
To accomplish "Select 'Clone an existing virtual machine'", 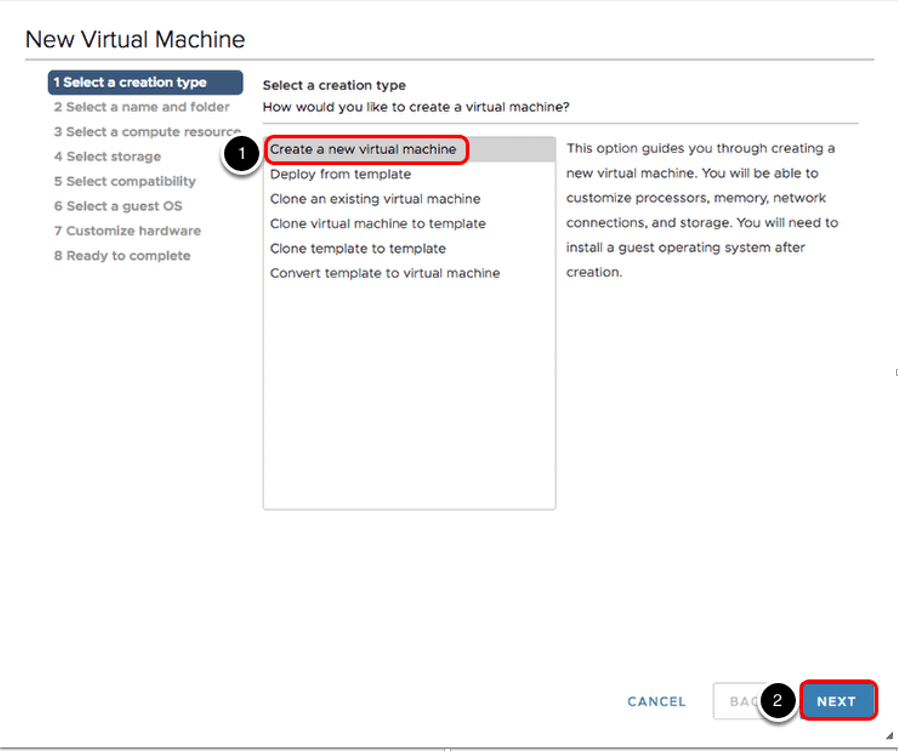I will (x=375, y=199).
